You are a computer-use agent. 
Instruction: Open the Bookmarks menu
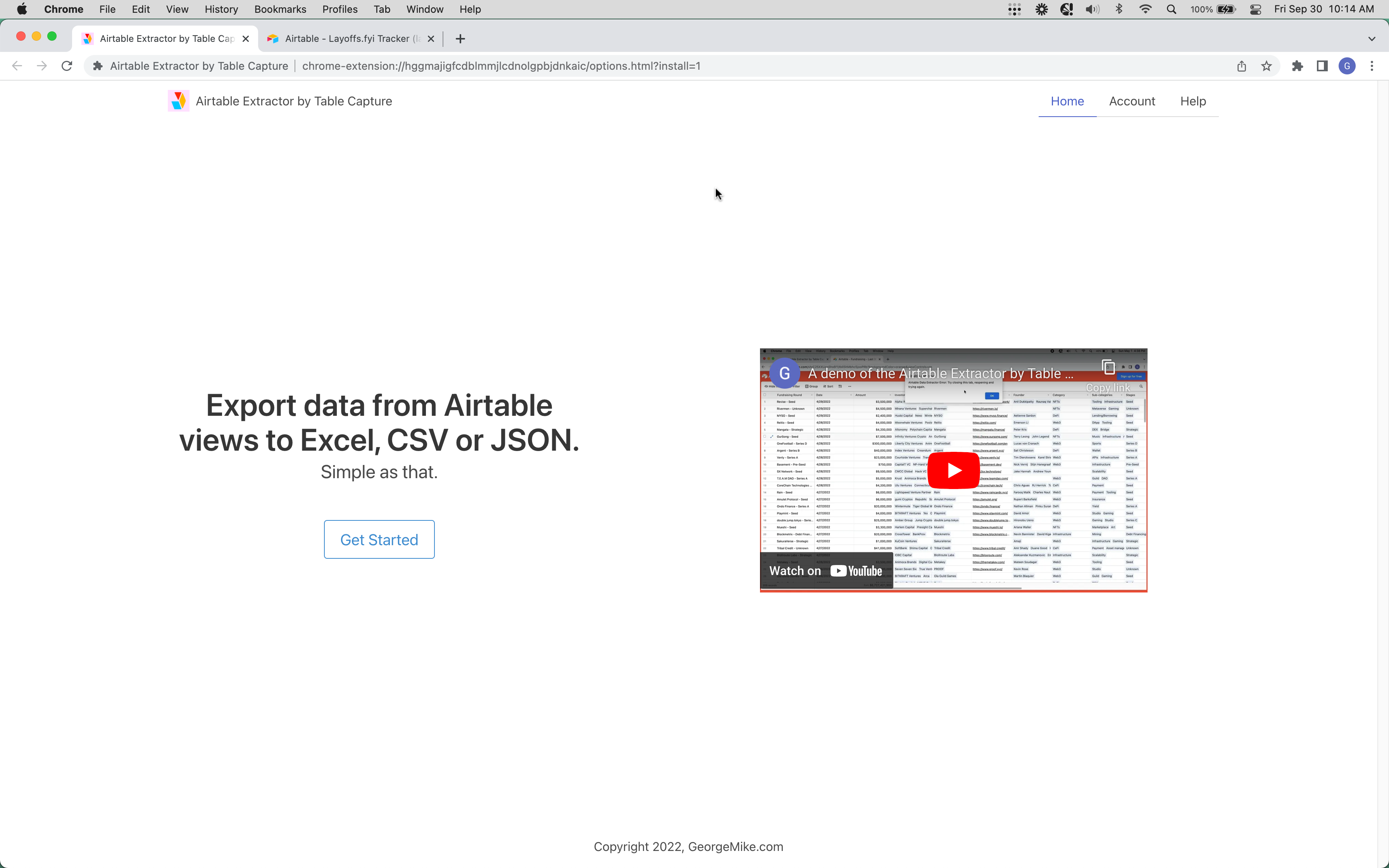click(280, 9)
